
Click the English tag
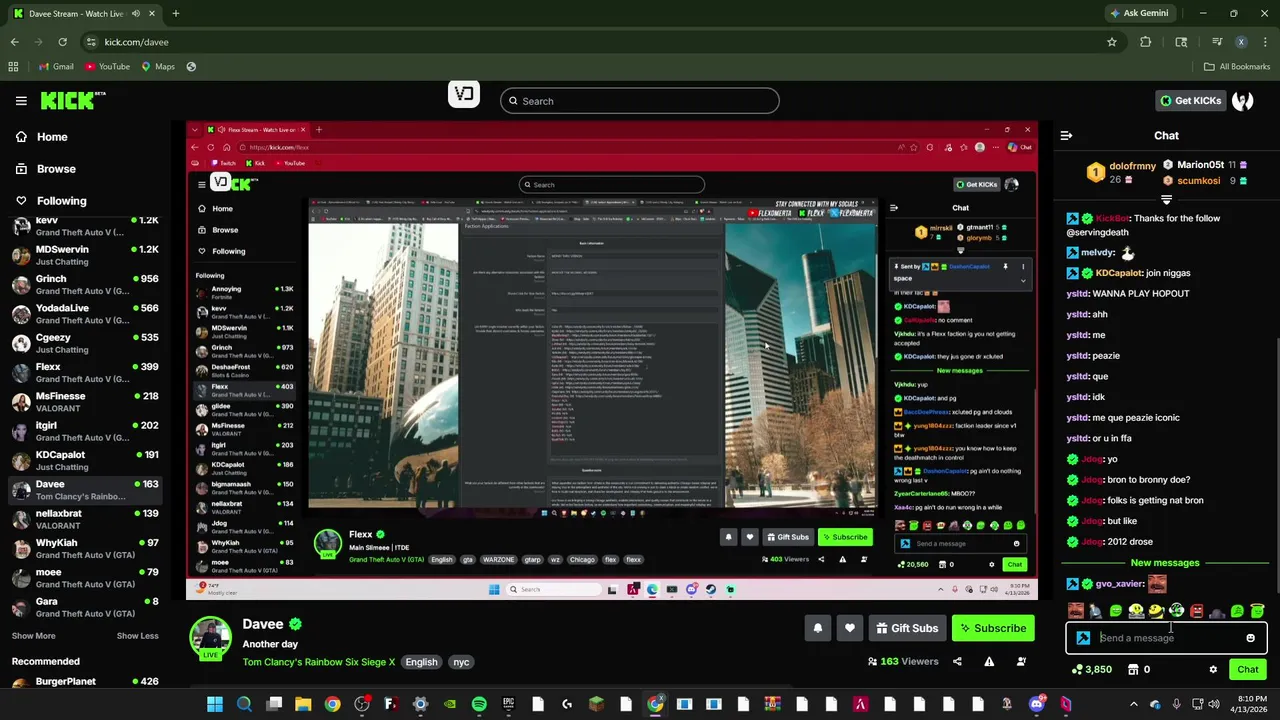(x=421, y=662)
